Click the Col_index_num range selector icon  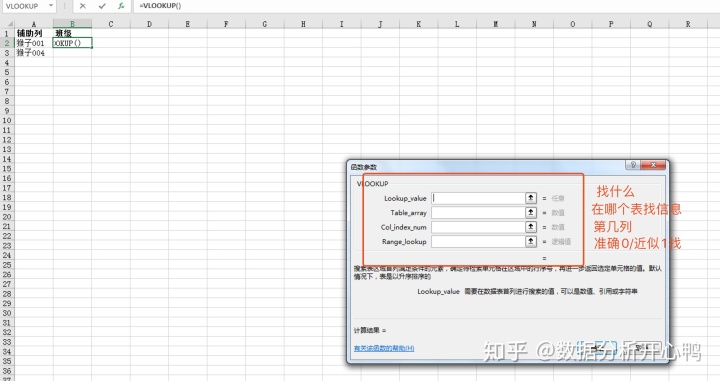click(531, 227)
